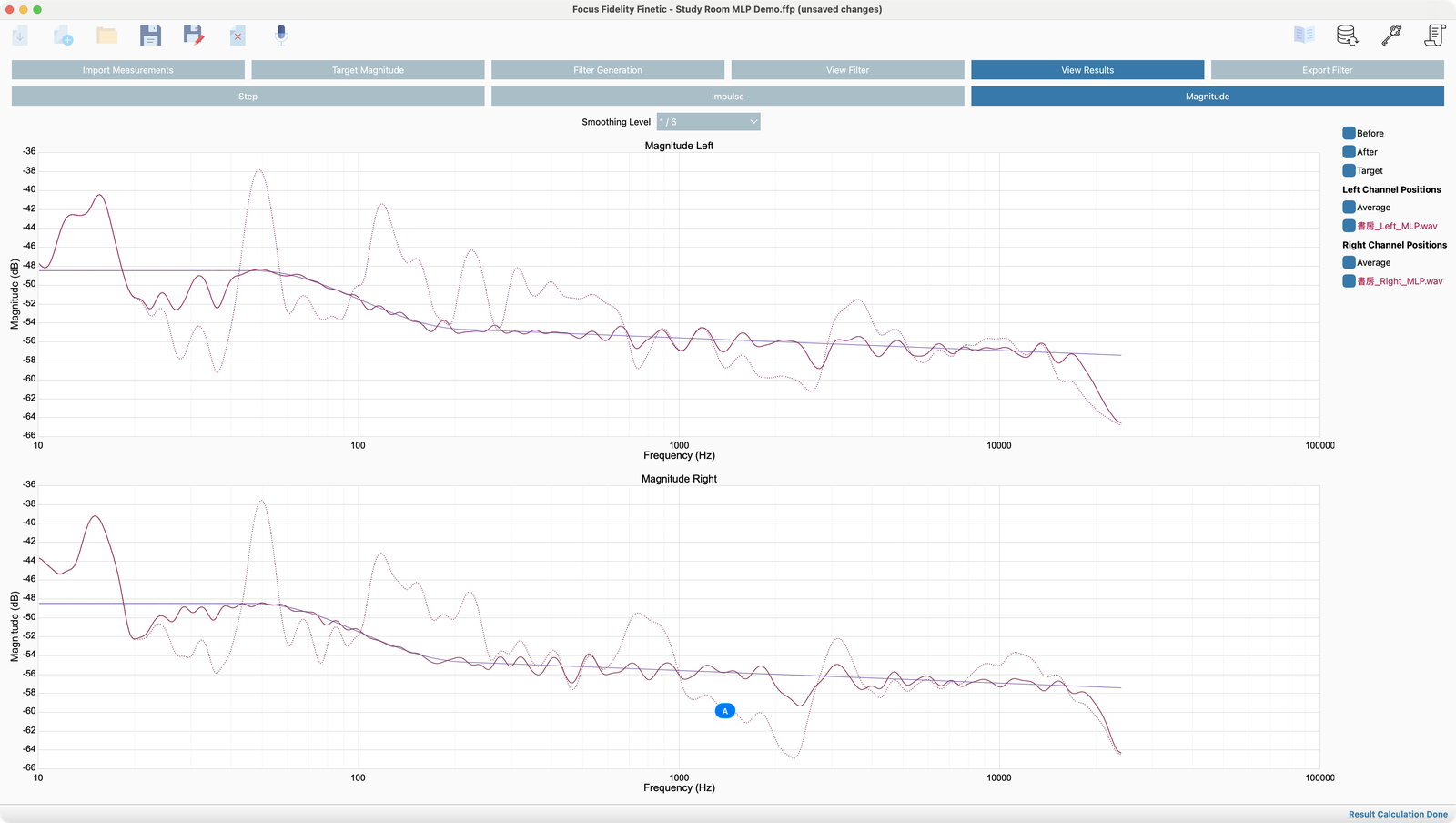Click the Left Channel Positions heading
1456x823 pixels.
1391,189
